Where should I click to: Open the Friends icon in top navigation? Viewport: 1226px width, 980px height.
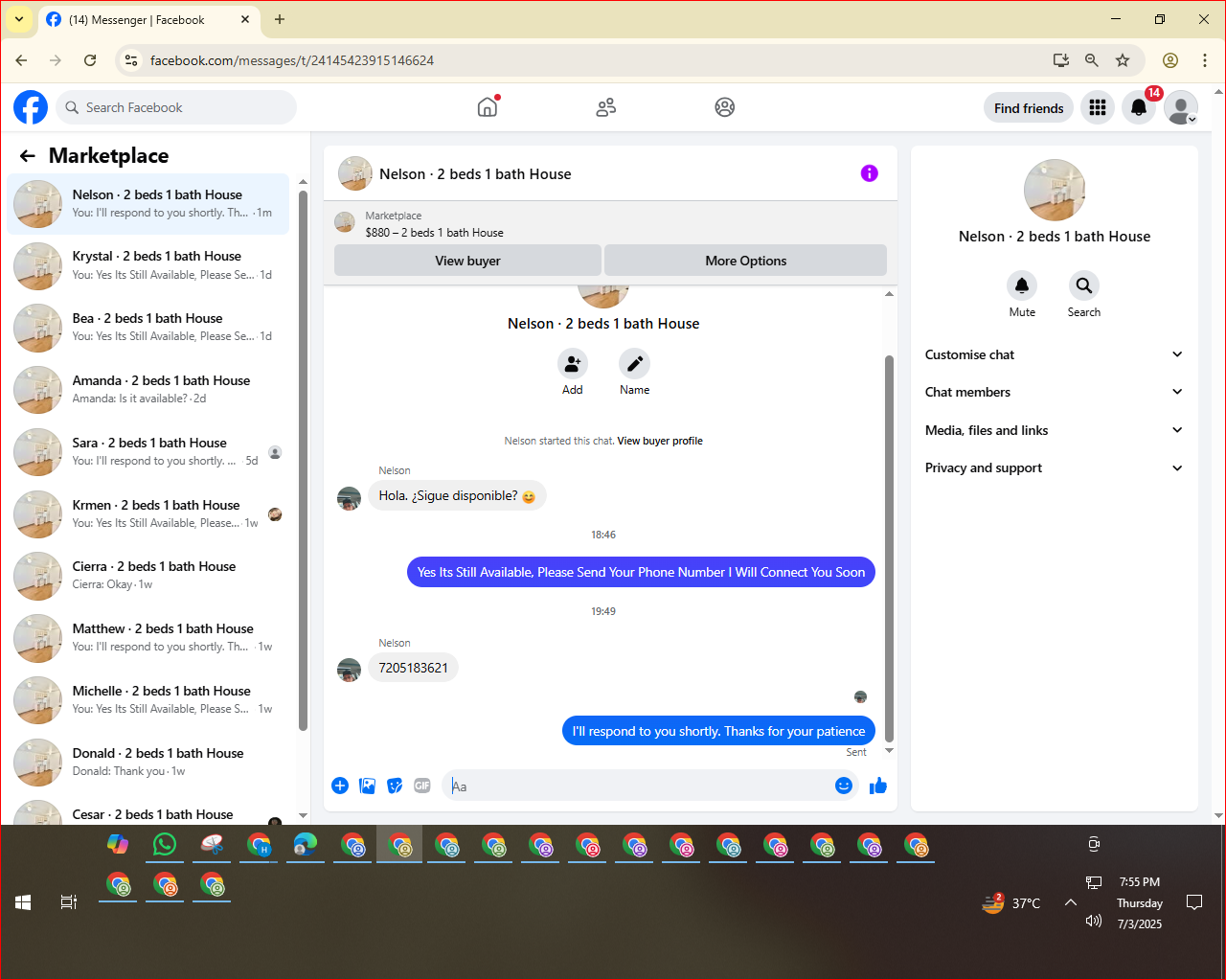pos(605,107)
